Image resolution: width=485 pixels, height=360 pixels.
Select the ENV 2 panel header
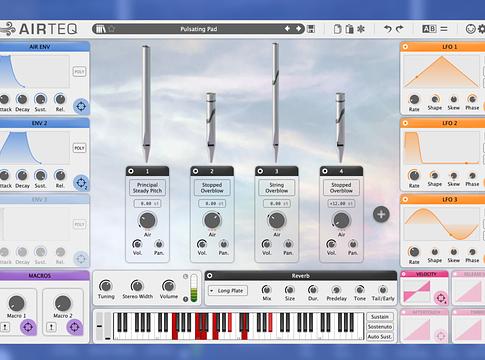39,123
